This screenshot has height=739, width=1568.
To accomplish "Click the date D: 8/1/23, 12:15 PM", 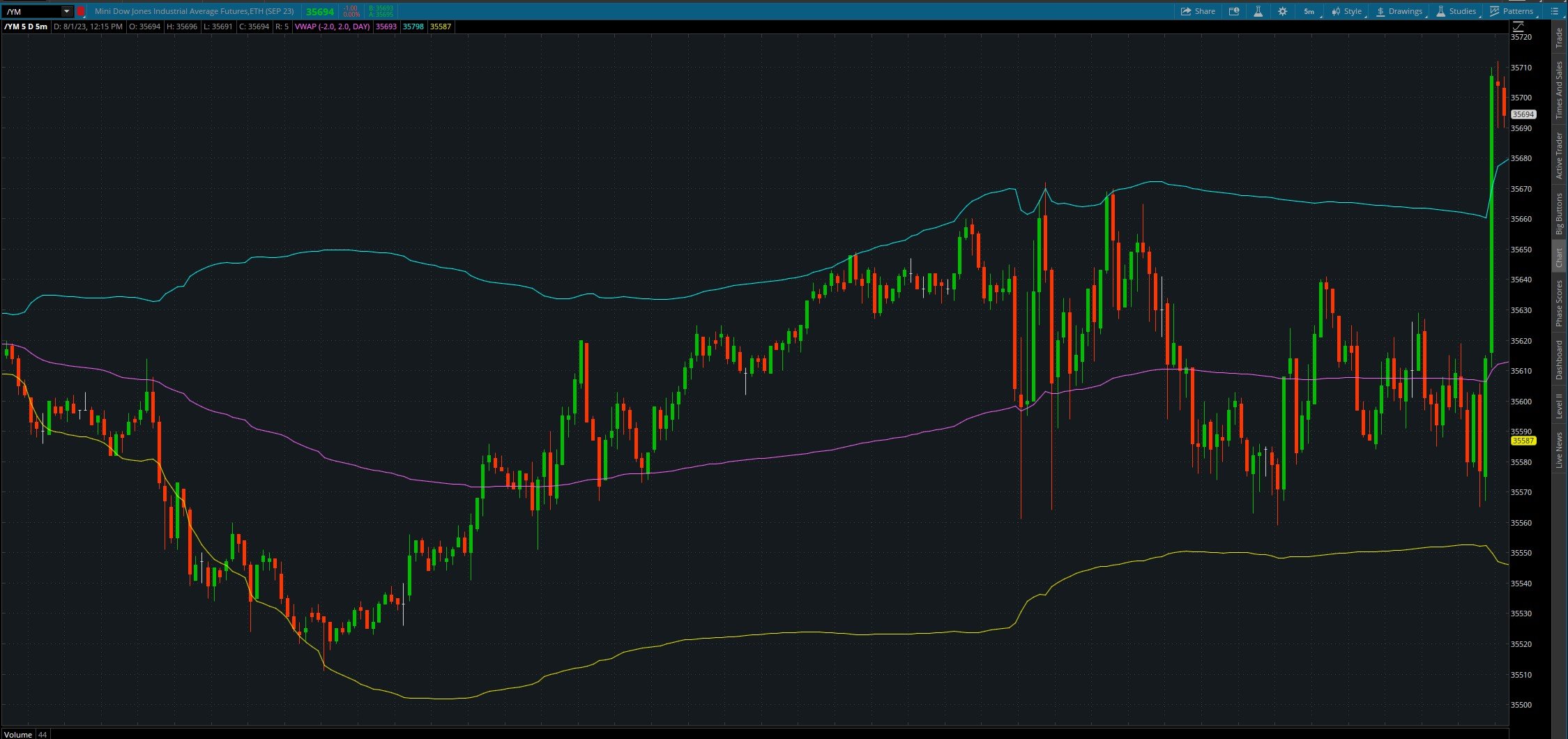I will (88, 26).
